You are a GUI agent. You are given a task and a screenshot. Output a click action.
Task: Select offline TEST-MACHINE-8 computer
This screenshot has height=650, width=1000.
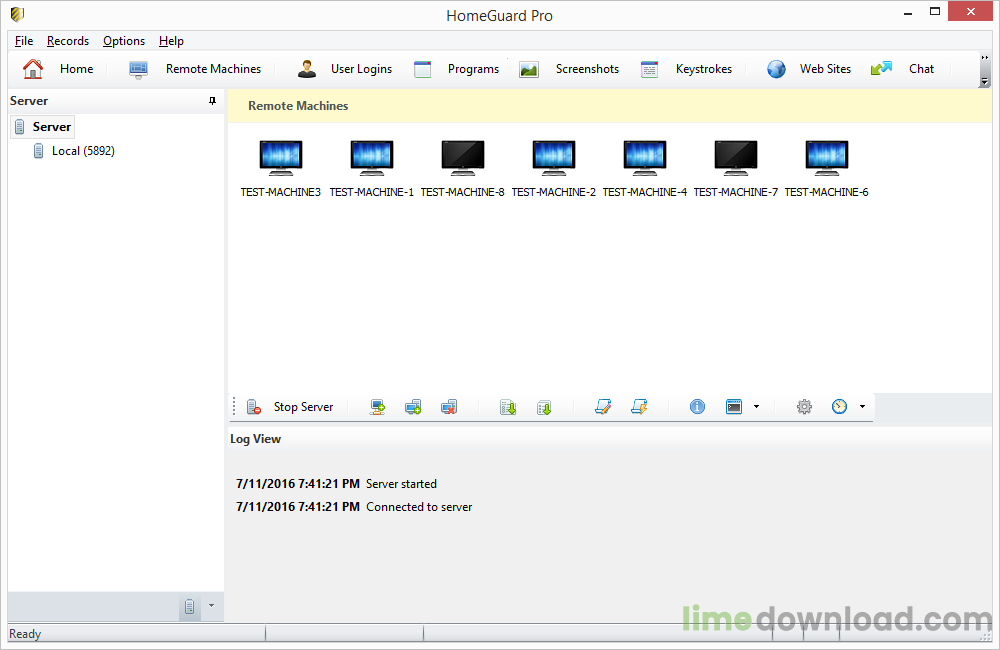(462, 168)
